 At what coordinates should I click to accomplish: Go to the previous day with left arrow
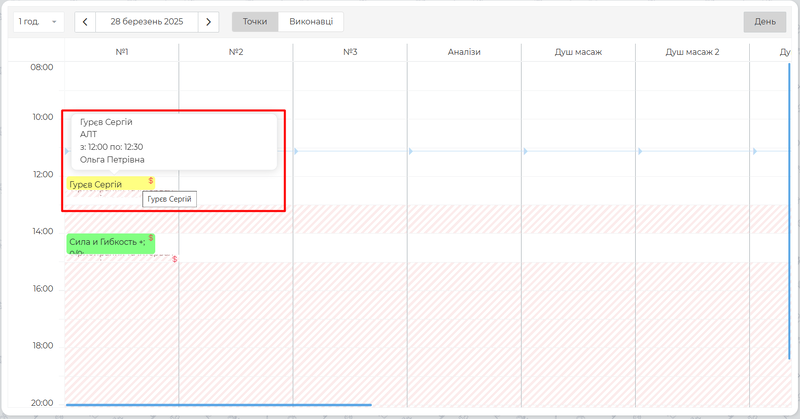click(x=86, y=21)
